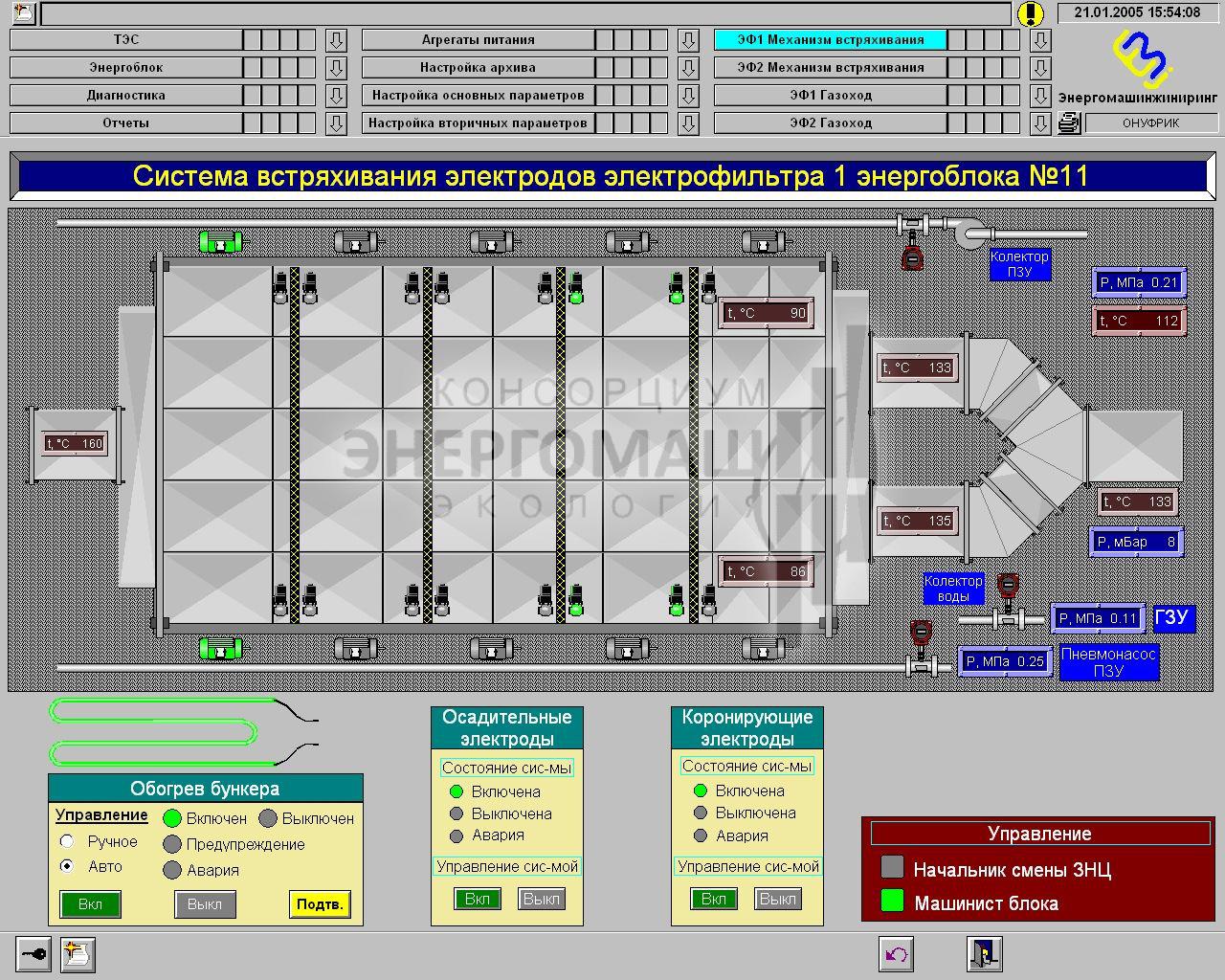Click the red valve below Колектор воды
The image size is (1225, 980).
pos(921,634)
